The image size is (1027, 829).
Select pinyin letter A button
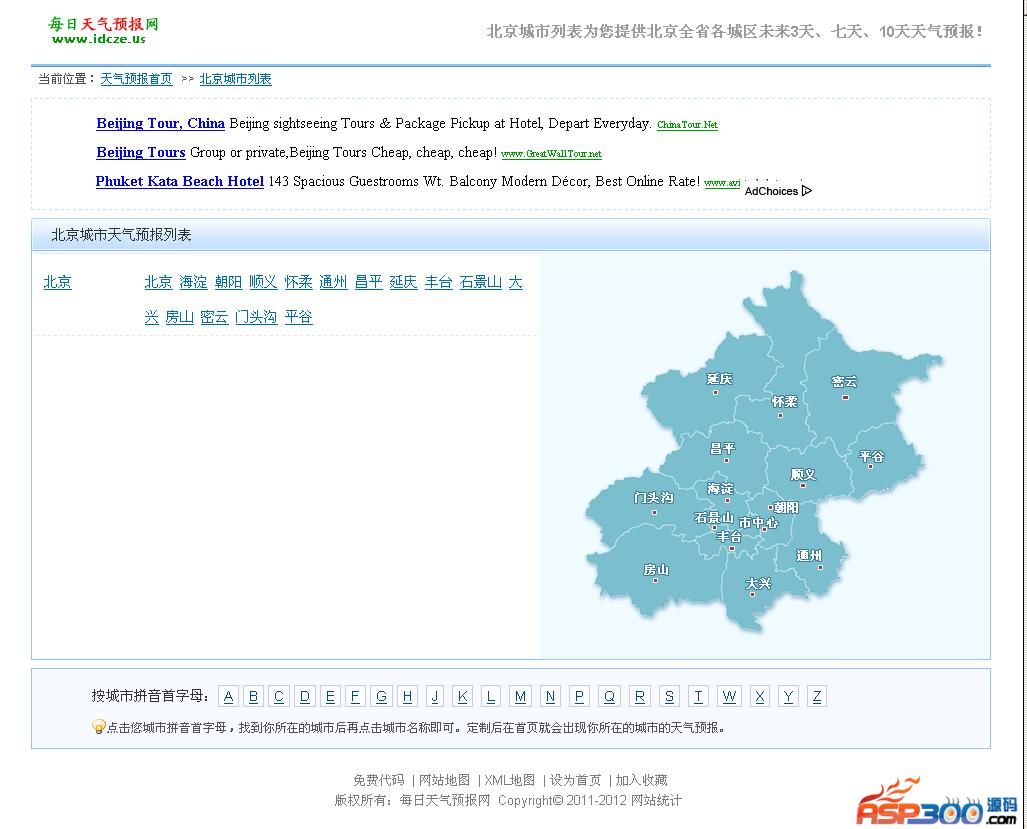[x=228, y=697]
